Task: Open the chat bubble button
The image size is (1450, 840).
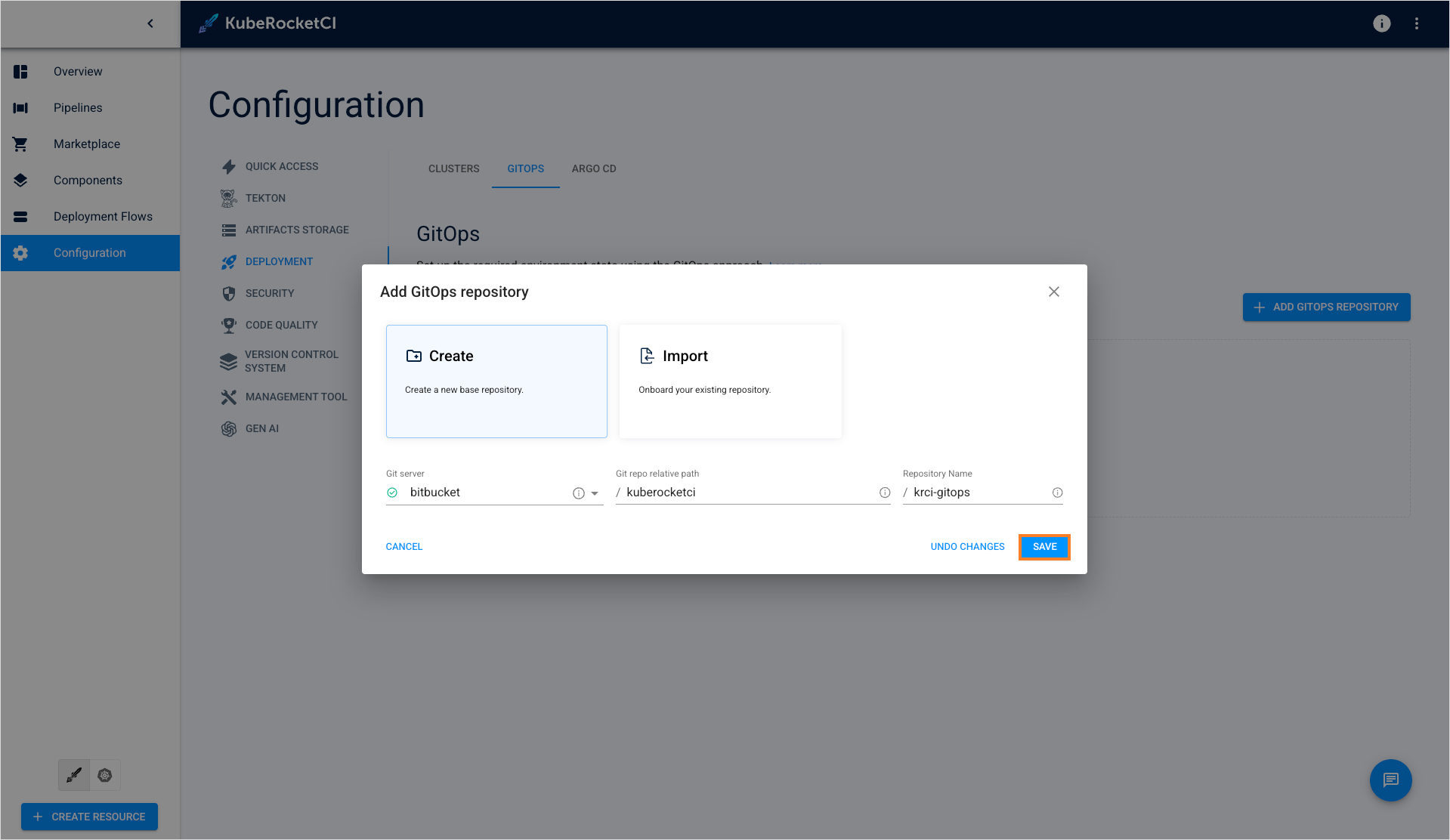Action: [x=1390, y=780]
